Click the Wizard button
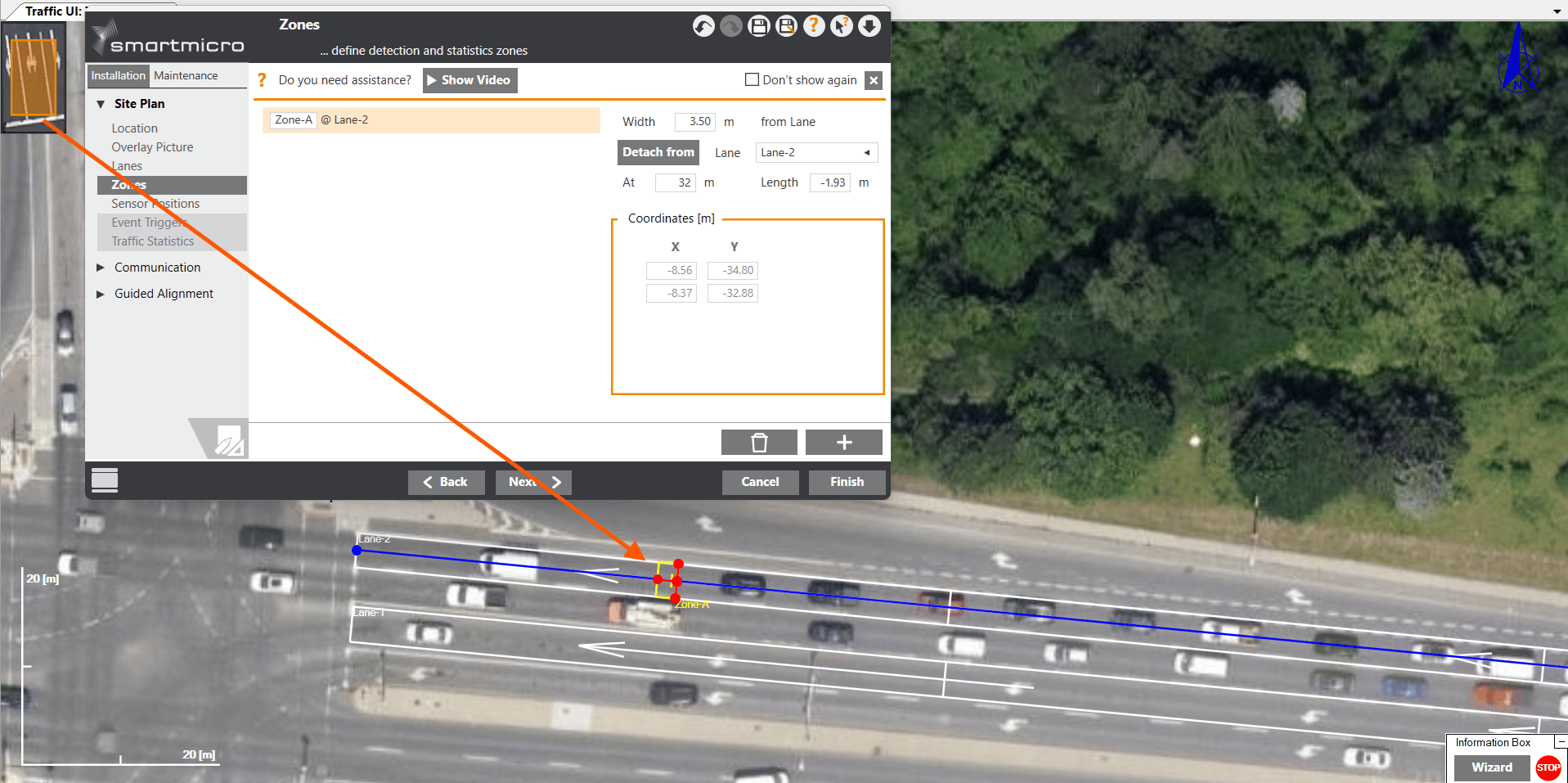This screenshot has height=783, width=1568. (x=1492, y=767)
